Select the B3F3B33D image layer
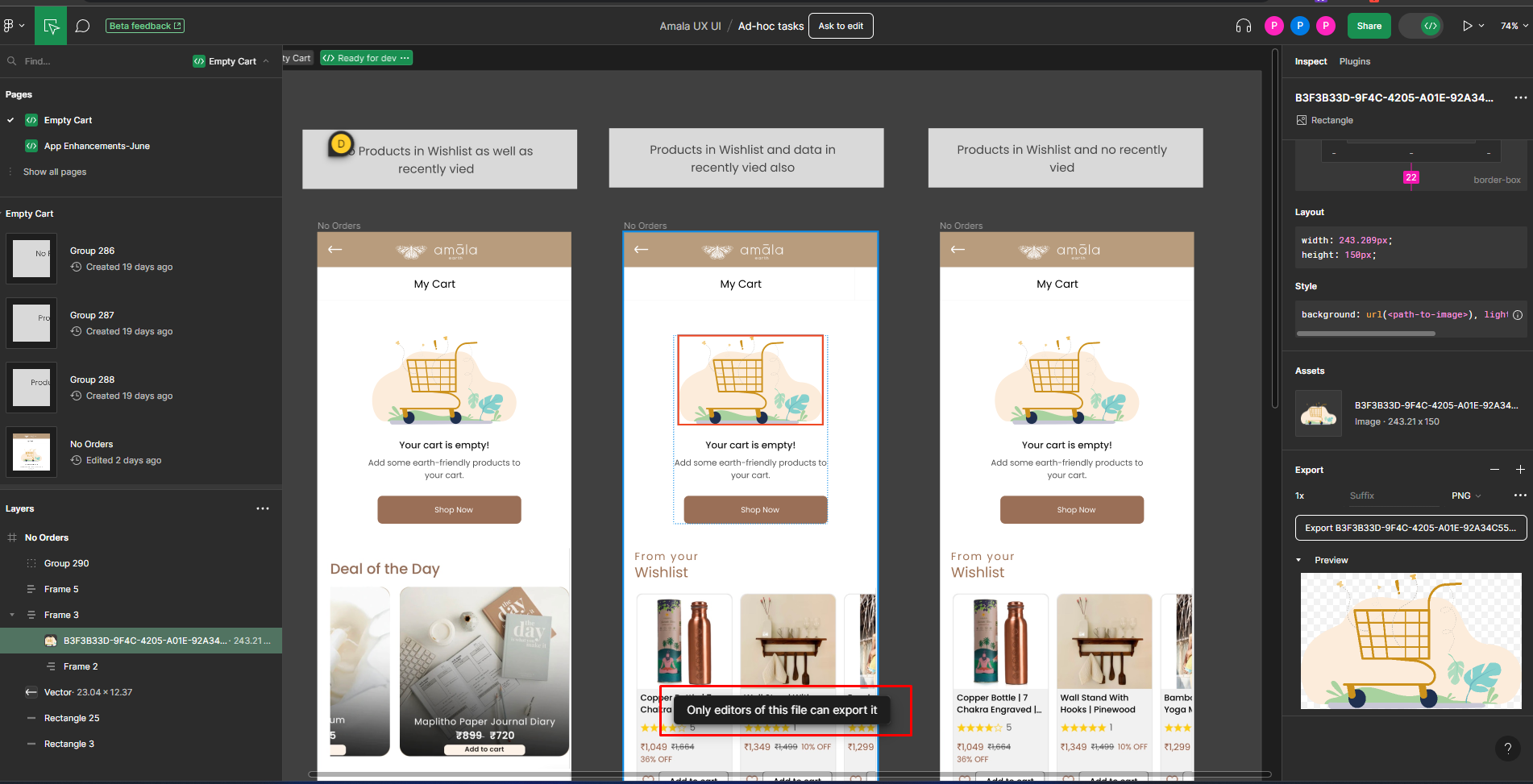 pyautogui.click(x=141, y=641)
